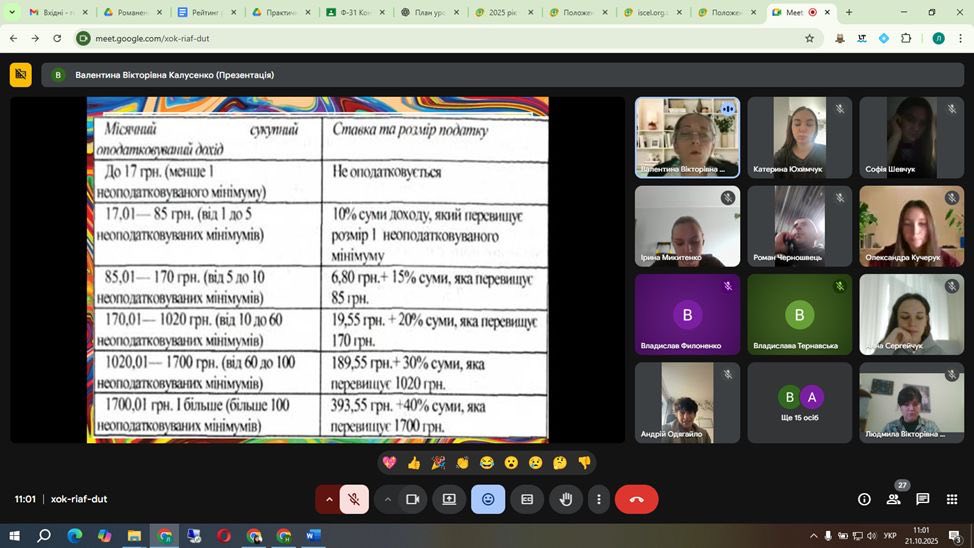Show hidden system tray icons
This screenshot has width=974, height=548.
coord(813,536)
